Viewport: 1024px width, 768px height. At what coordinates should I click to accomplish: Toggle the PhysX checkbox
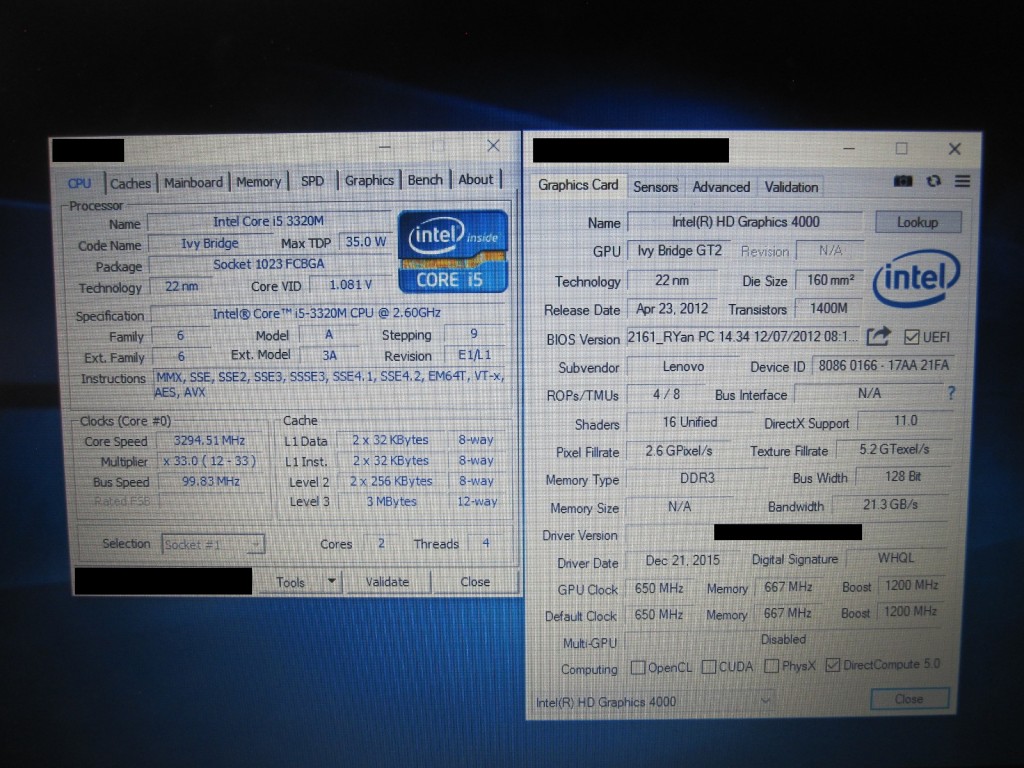(x=771, y=666)
